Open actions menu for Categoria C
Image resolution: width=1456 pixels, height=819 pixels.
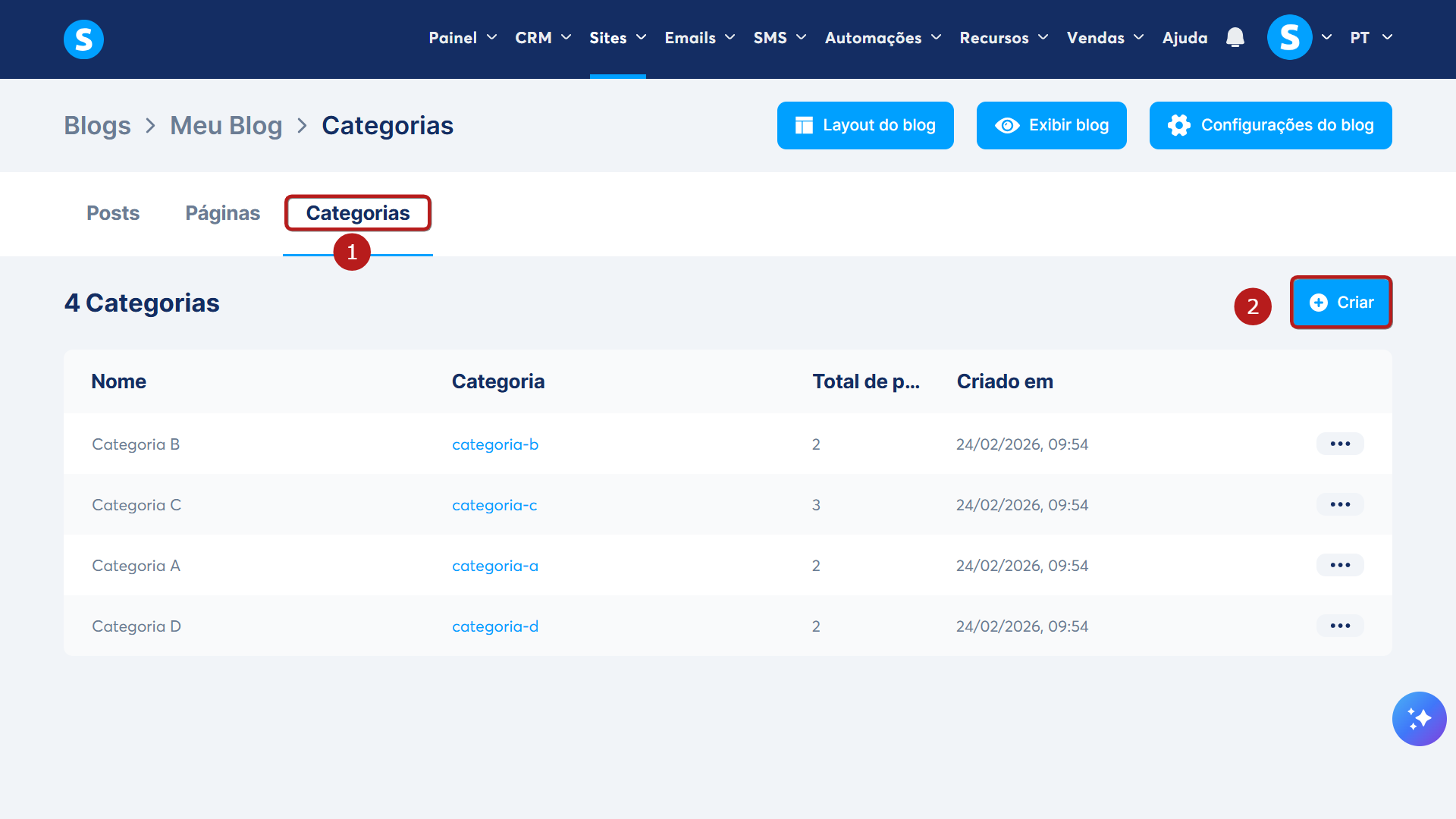1339,504
